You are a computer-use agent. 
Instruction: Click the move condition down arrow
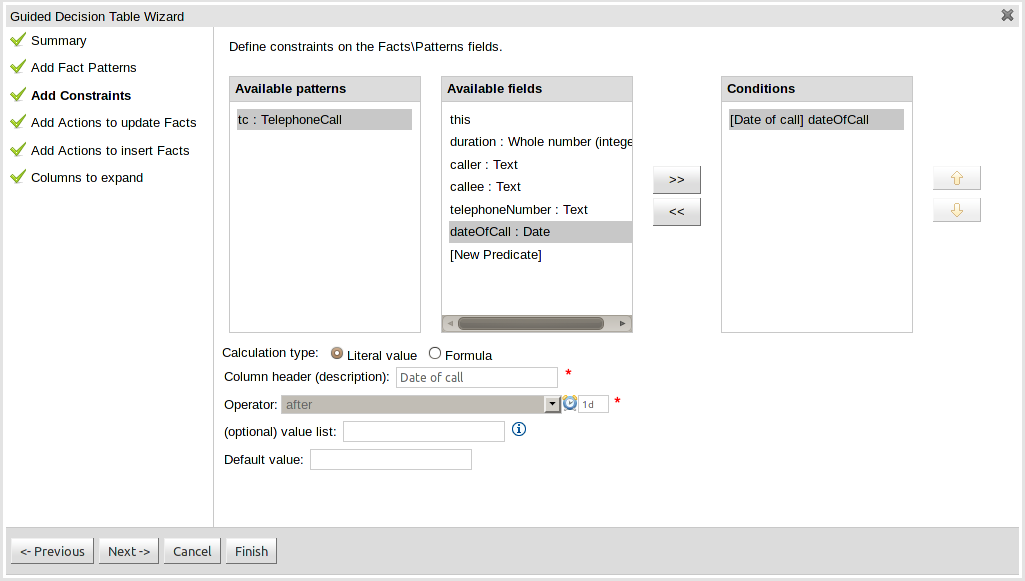point(956,211)
